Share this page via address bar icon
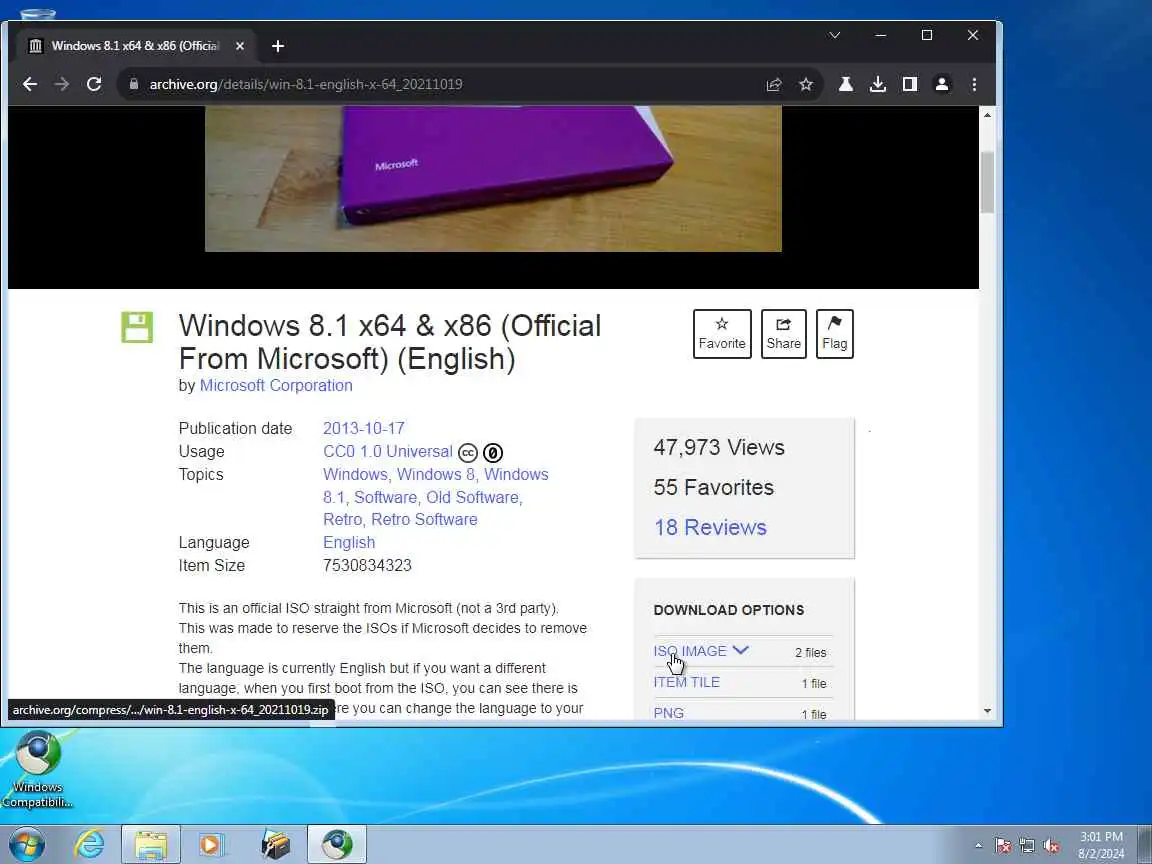Image resolution: width=1152 pixels, height=864 pixels. (x=774, y=84)
